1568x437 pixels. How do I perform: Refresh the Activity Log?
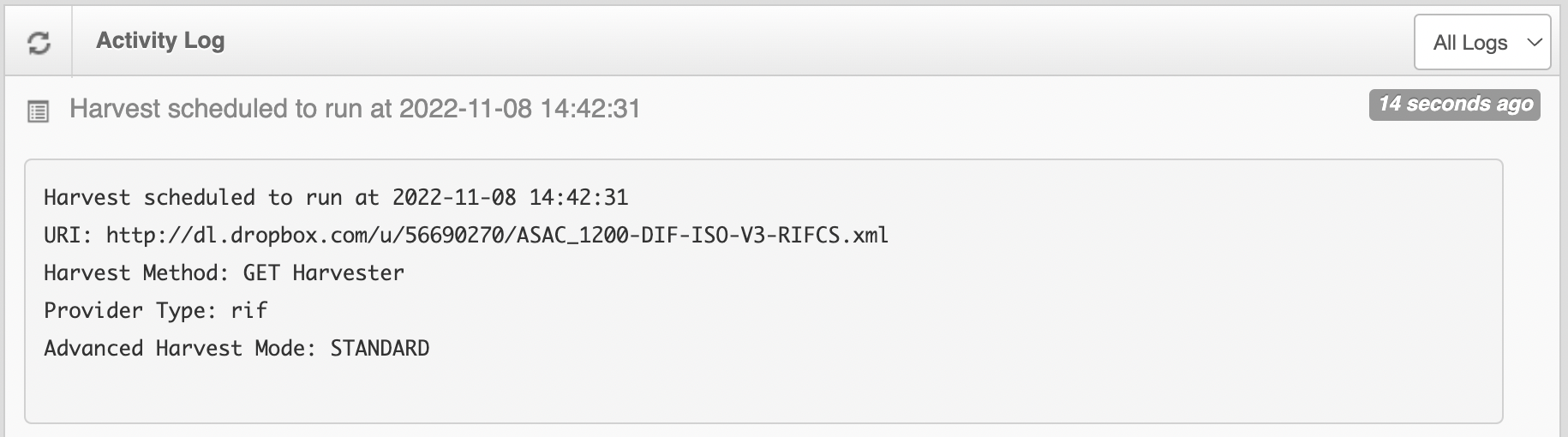[x=39, y=42]
